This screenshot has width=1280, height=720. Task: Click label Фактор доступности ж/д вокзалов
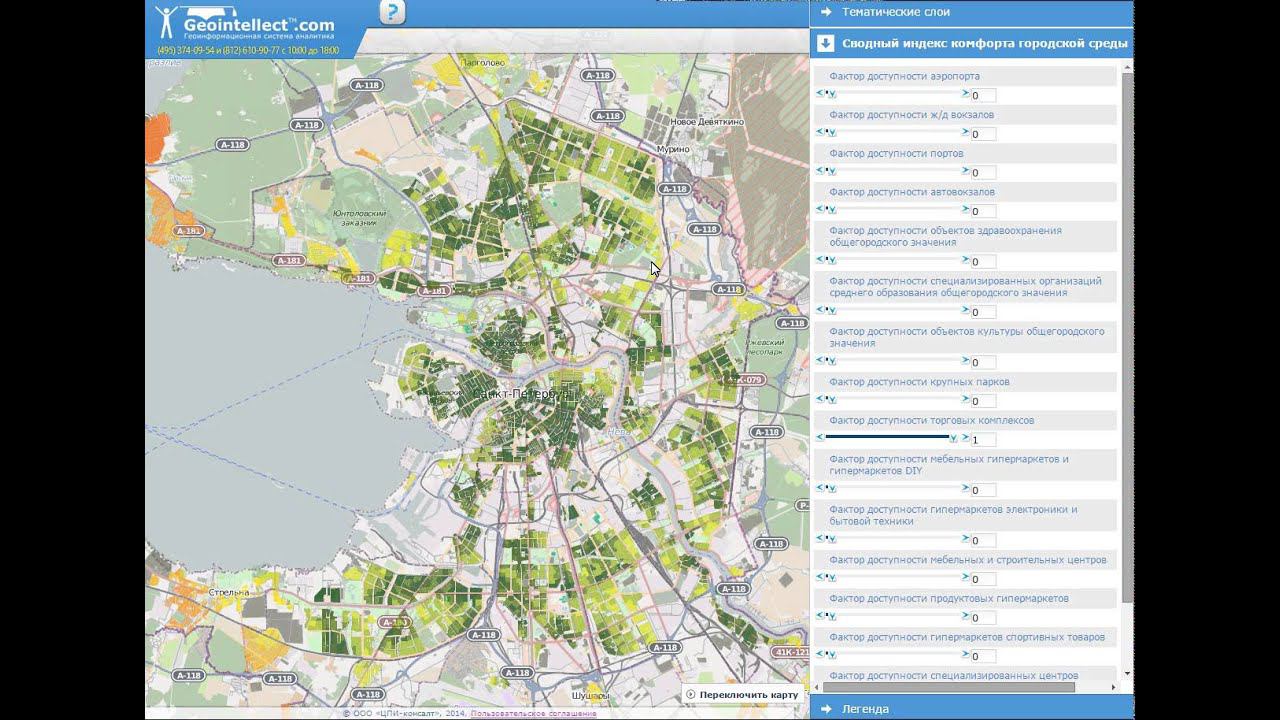(x=911, y=115)
